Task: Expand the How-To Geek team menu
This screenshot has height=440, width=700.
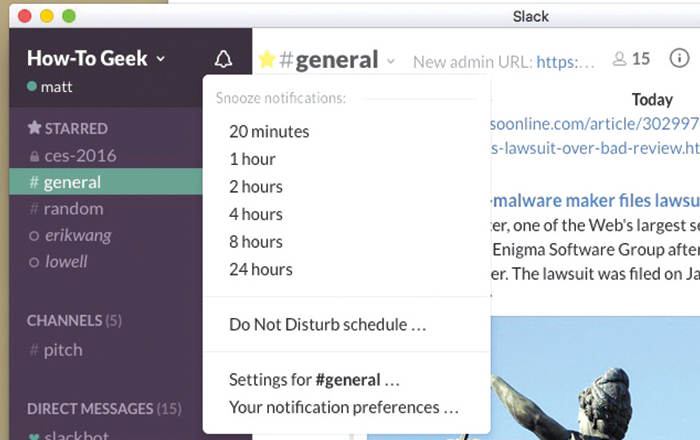Action: pos(96,58)
